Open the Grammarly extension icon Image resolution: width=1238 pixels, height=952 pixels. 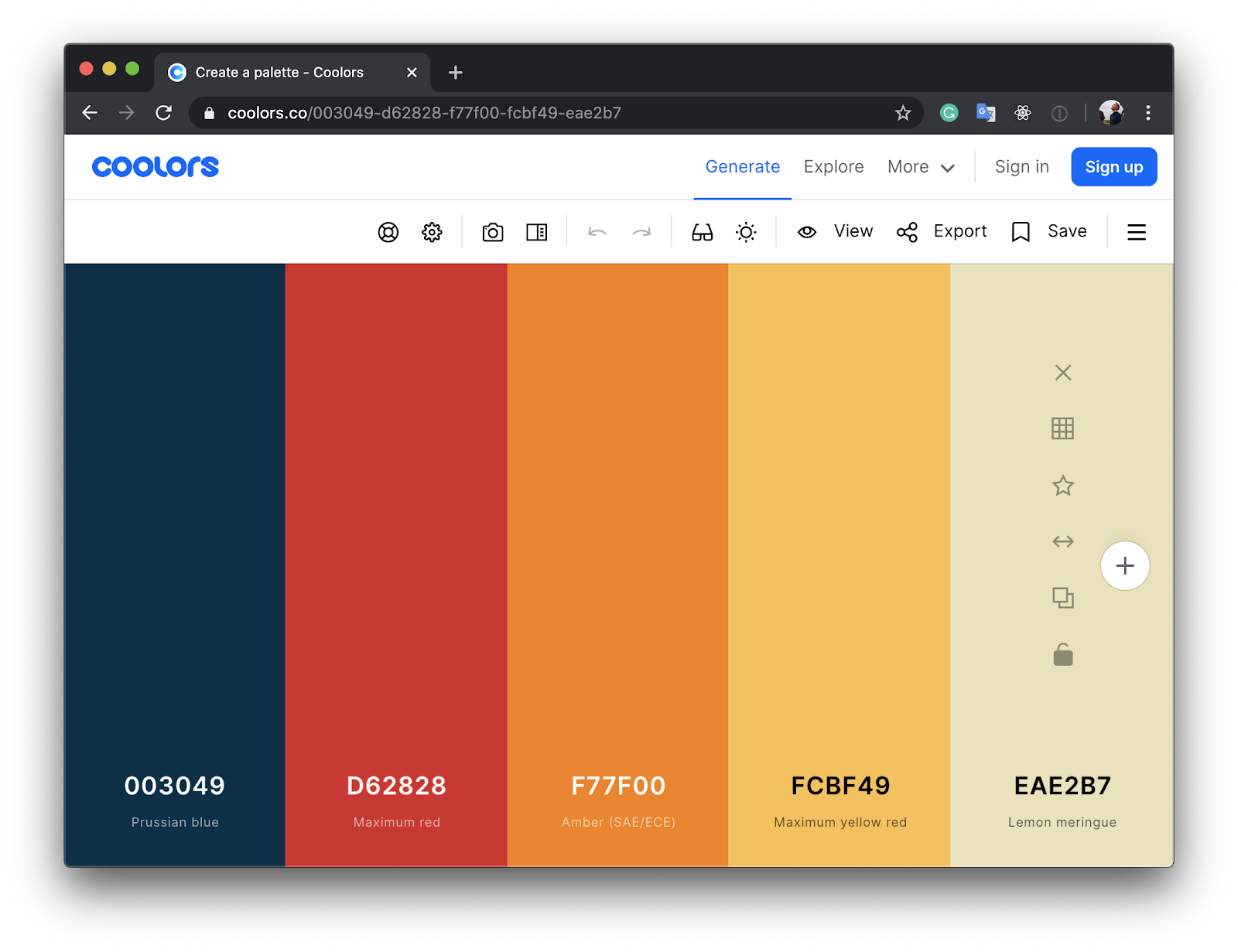(949, 113)
